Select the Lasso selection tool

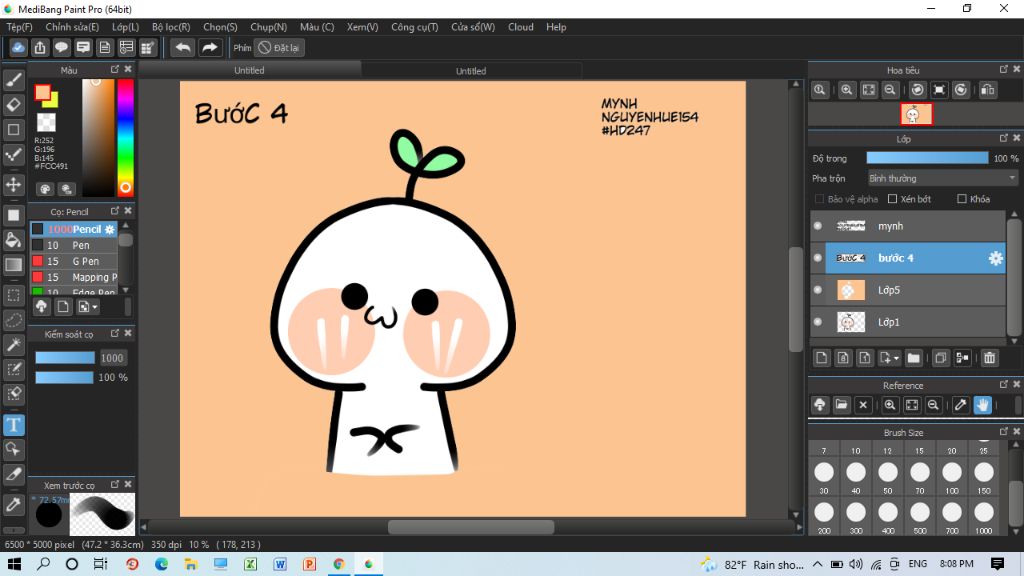(x=14, y=320)
